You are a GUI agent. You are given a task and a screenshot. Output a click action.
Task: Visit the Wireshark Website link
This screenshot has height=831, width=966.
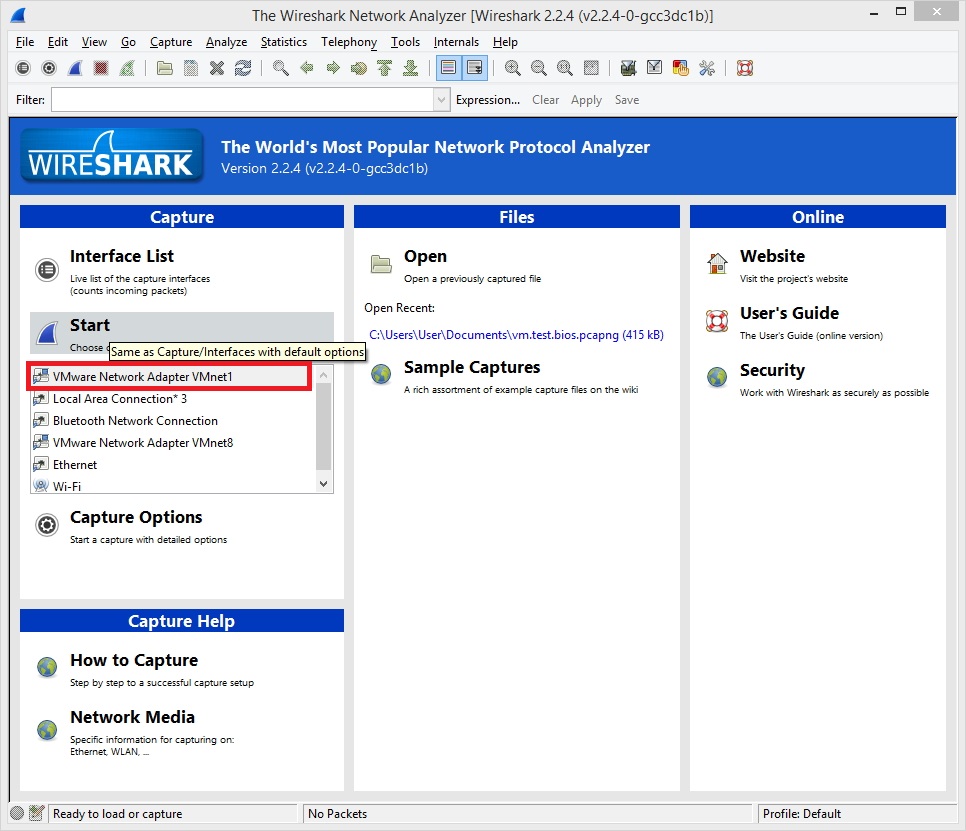[x=773, y=256]
